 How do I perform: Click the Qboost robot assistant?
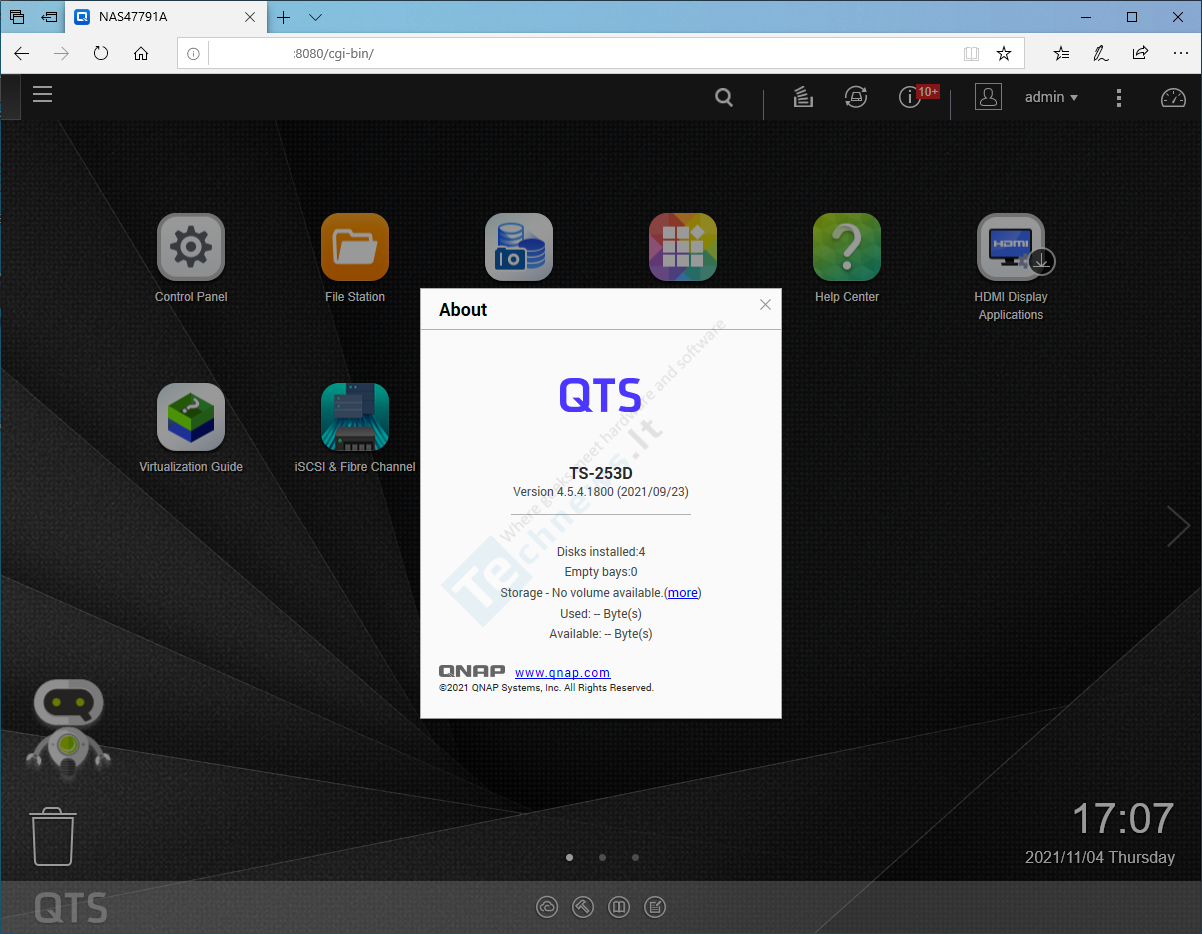(x=68, y=727)
